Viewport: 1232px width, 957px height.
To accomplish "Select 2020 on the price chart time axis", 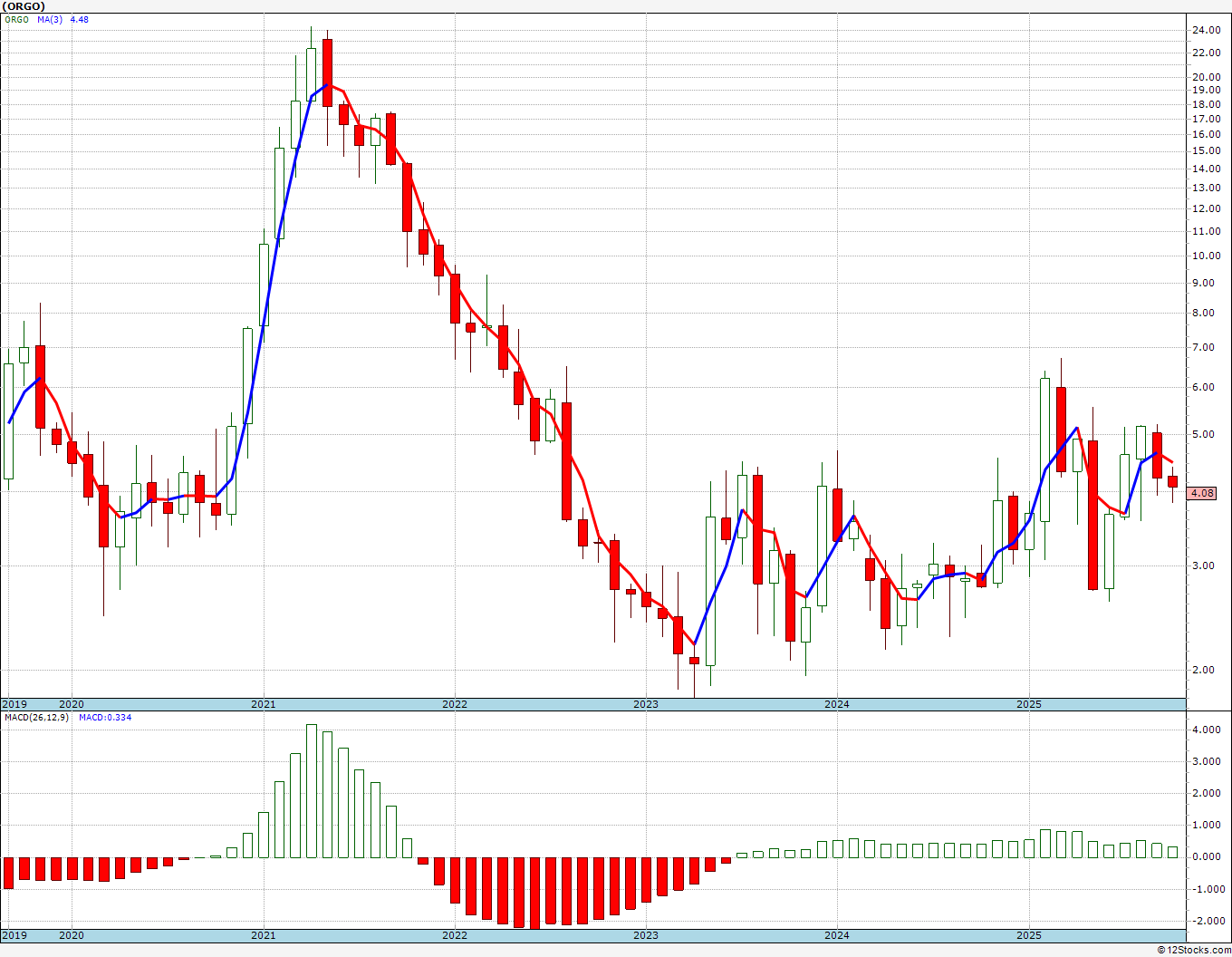I will (x=71, y=704).
